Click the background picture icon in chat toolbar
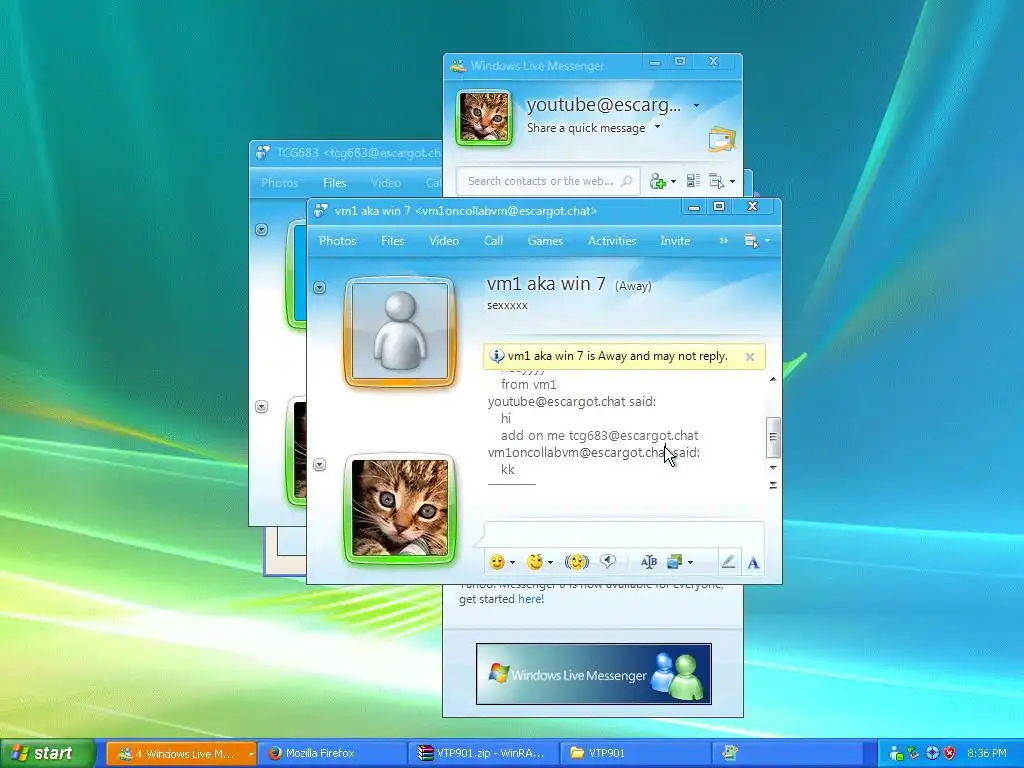Viewport: 1024px width, 768px height. (675, 562)
